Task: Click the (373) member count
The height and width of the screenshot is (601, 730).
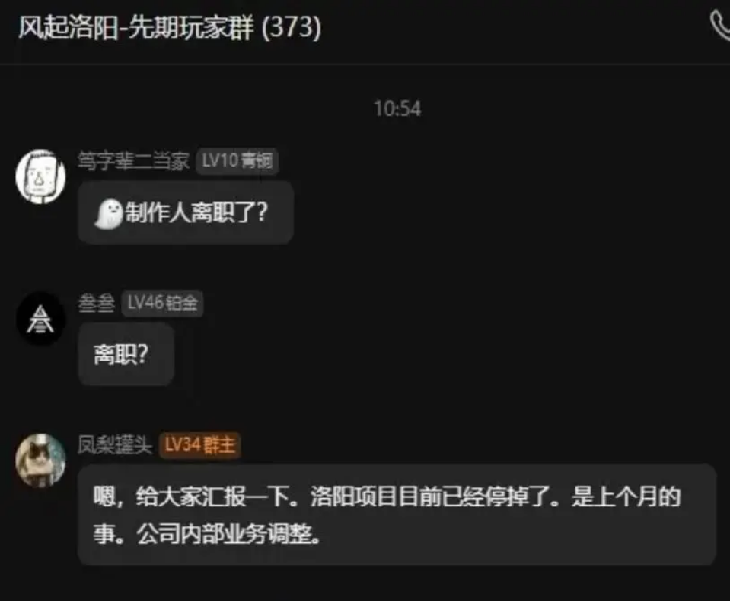Action: click(291, 27)
